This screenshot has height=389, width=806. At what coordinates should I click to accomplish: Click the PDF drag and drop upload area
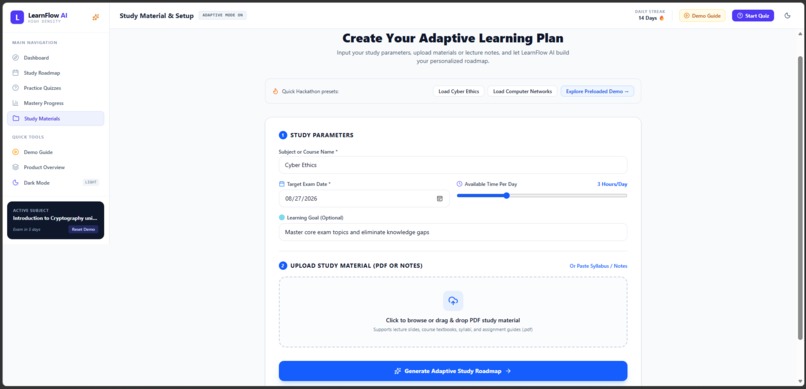(x=453, y=312)
